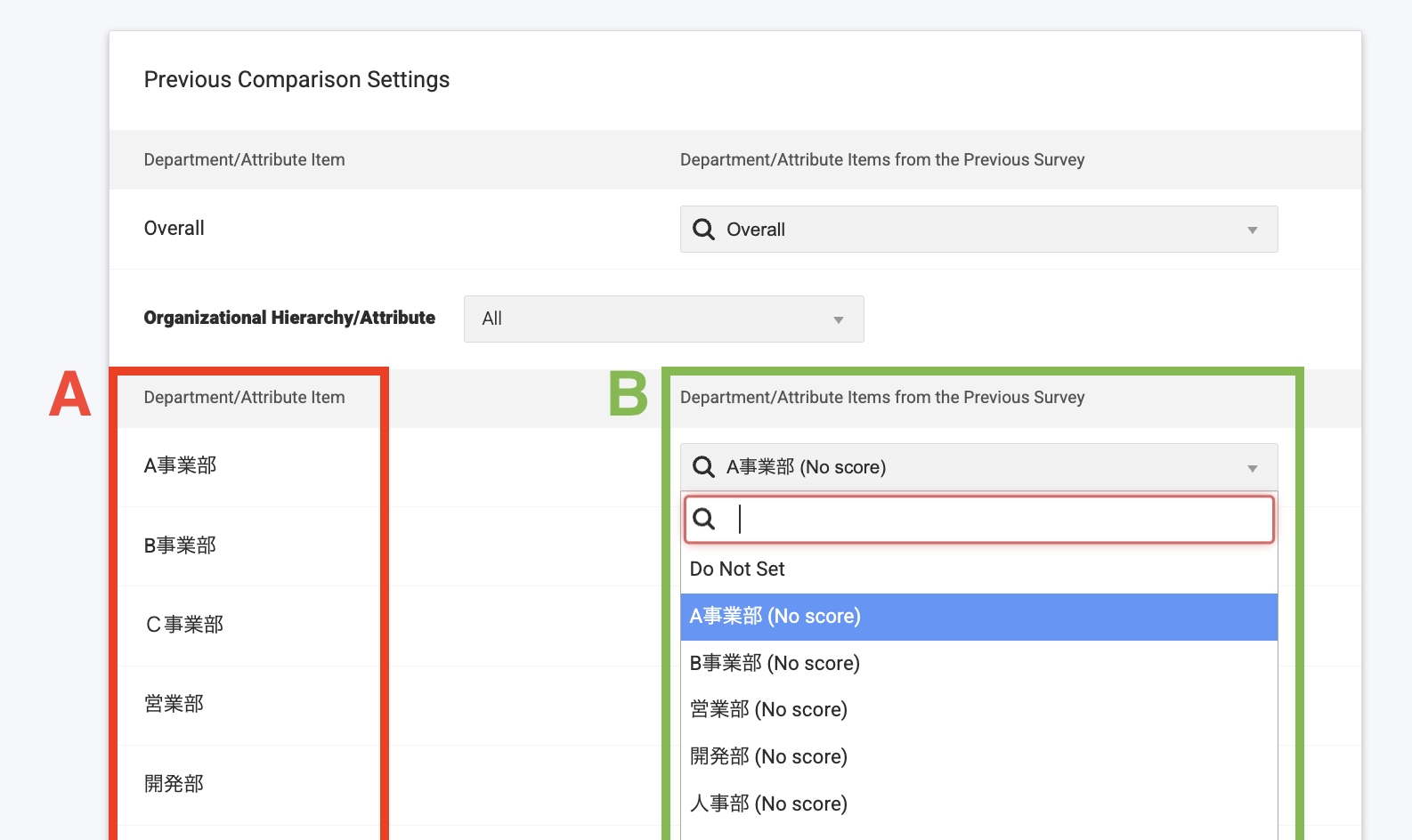
Task: Open the Organizational Hierarchy/Attribute All dropdown
Action: [x=663, y=319]
